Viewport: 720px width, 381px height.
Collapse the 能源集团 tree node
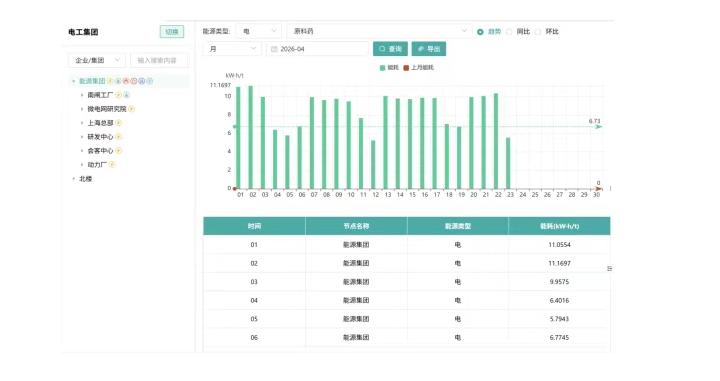click(x=73, y=81)
